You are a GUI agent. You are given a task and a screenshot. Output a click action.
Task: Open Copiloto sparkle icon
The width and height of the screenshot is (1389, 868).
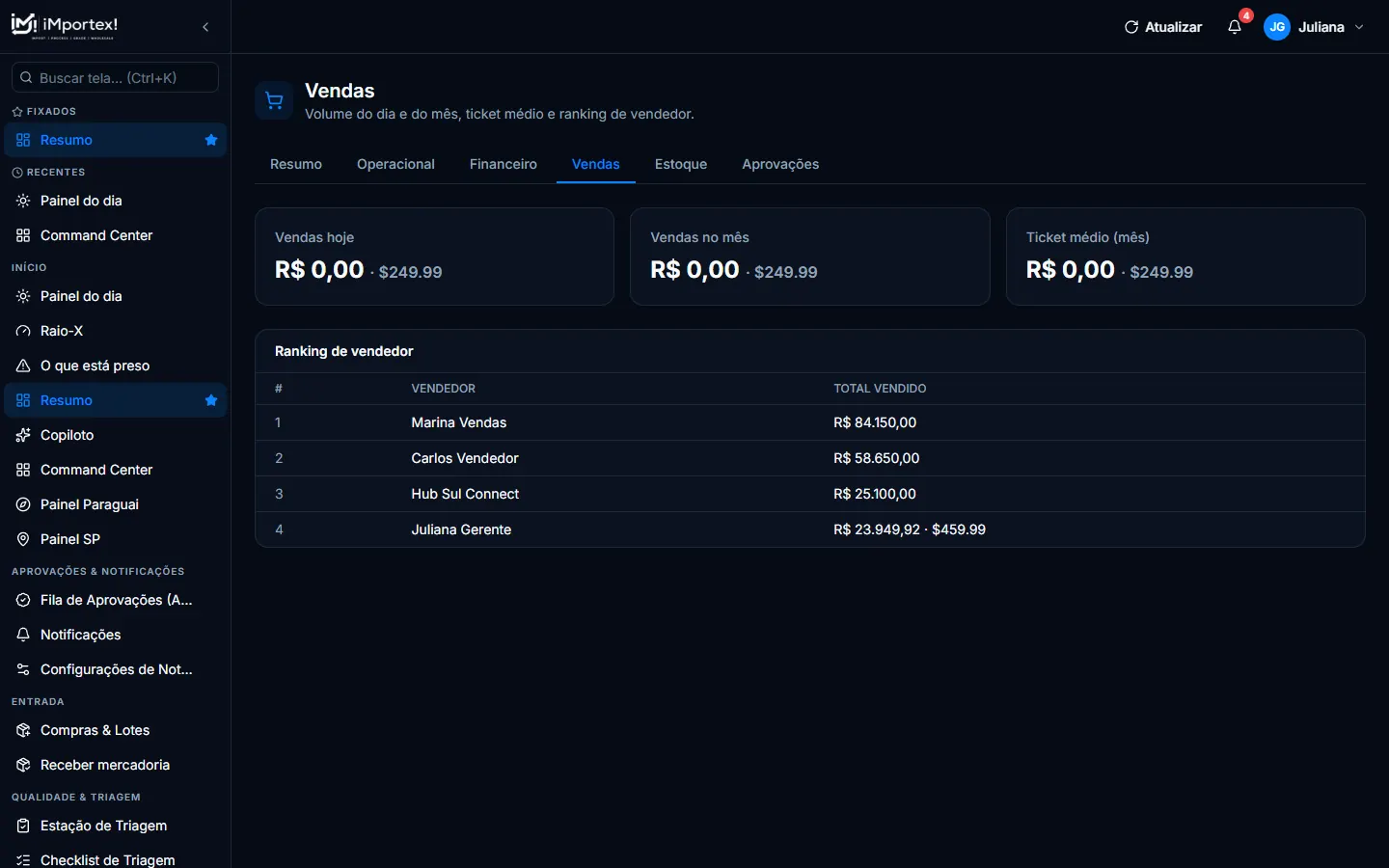[x=23, y=435]
